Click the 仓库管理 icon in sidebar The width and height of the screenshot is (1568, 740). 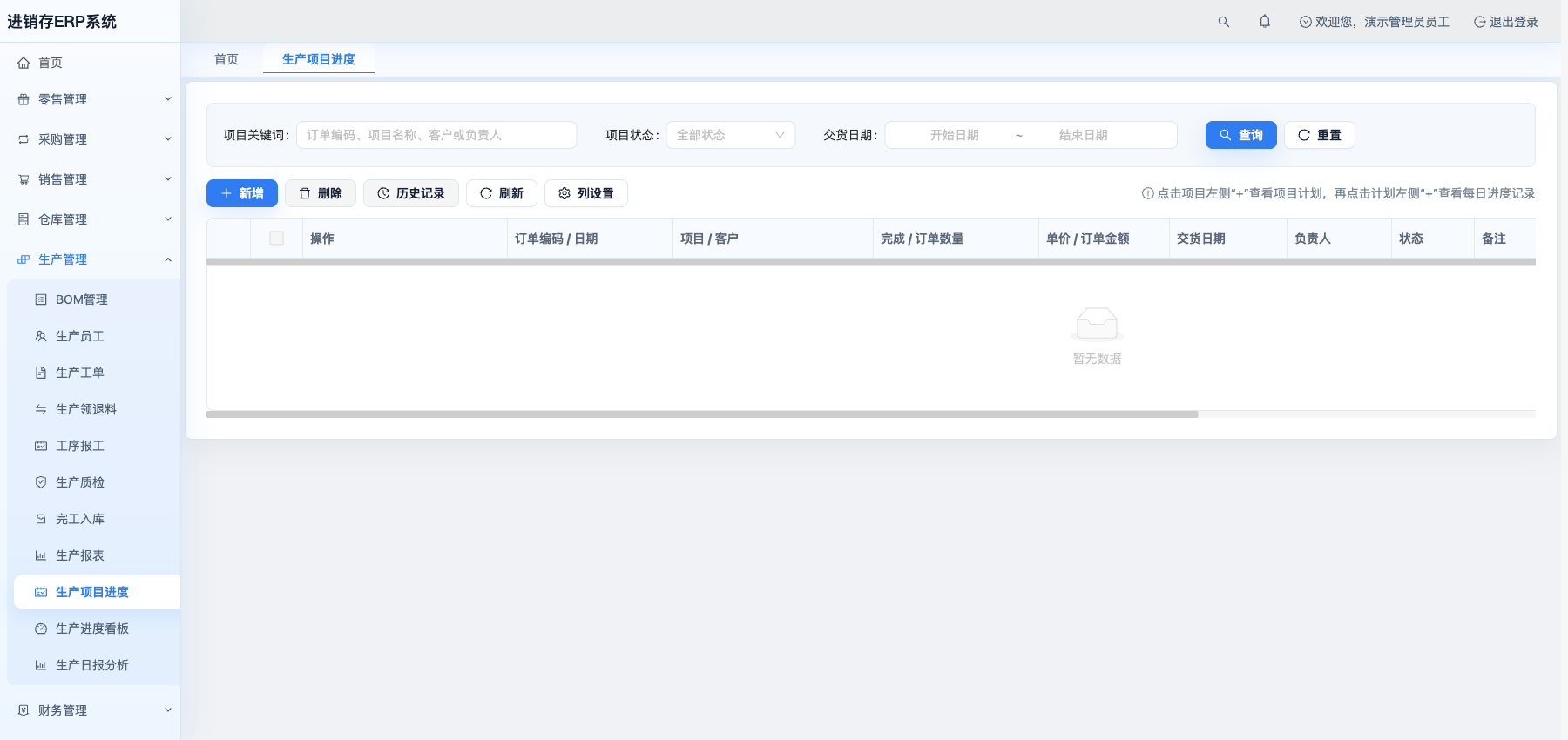click(24, 219)
